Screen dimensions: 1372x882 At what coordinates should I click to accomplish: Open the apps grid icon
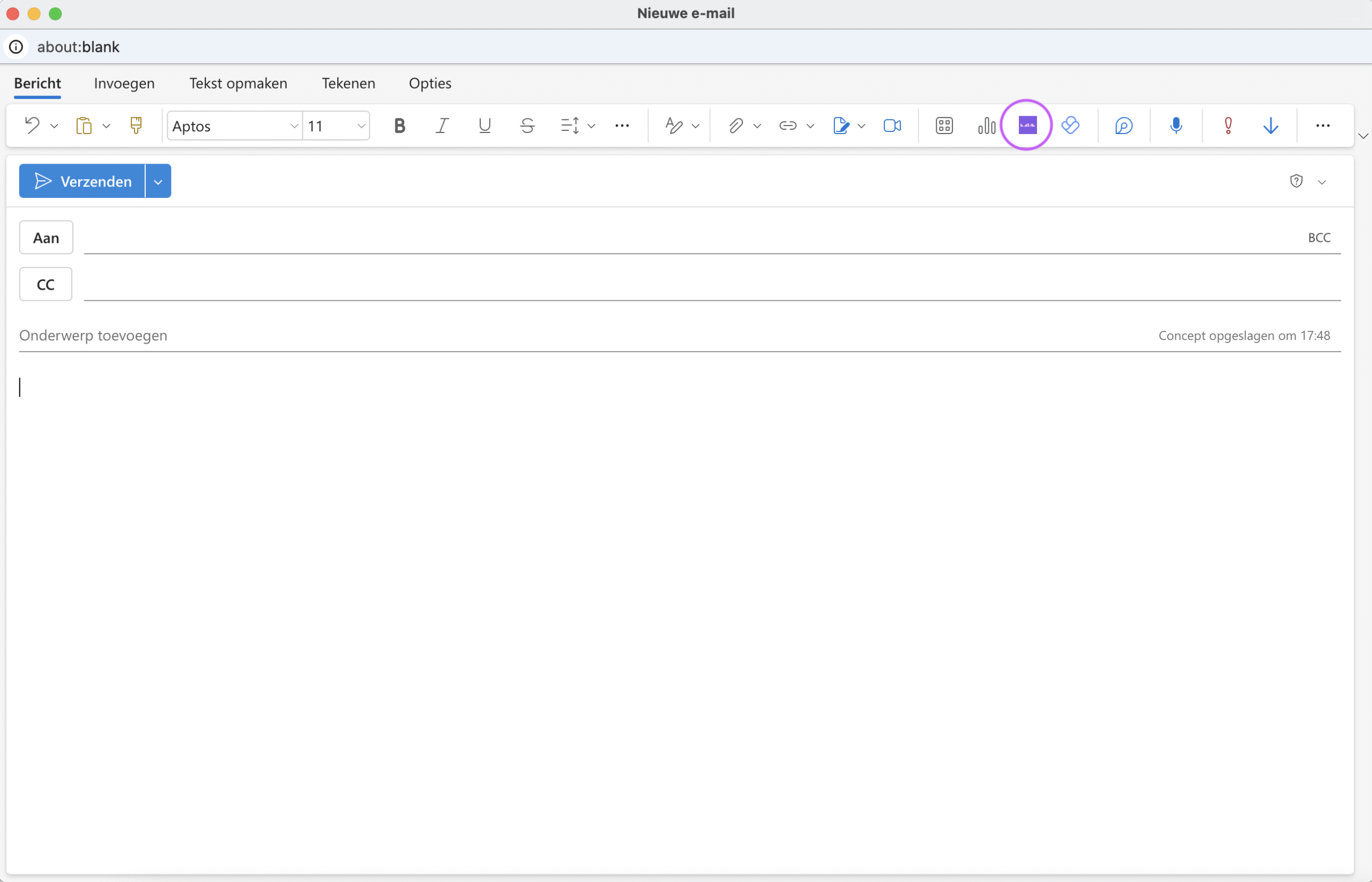(x=944, y=125)
